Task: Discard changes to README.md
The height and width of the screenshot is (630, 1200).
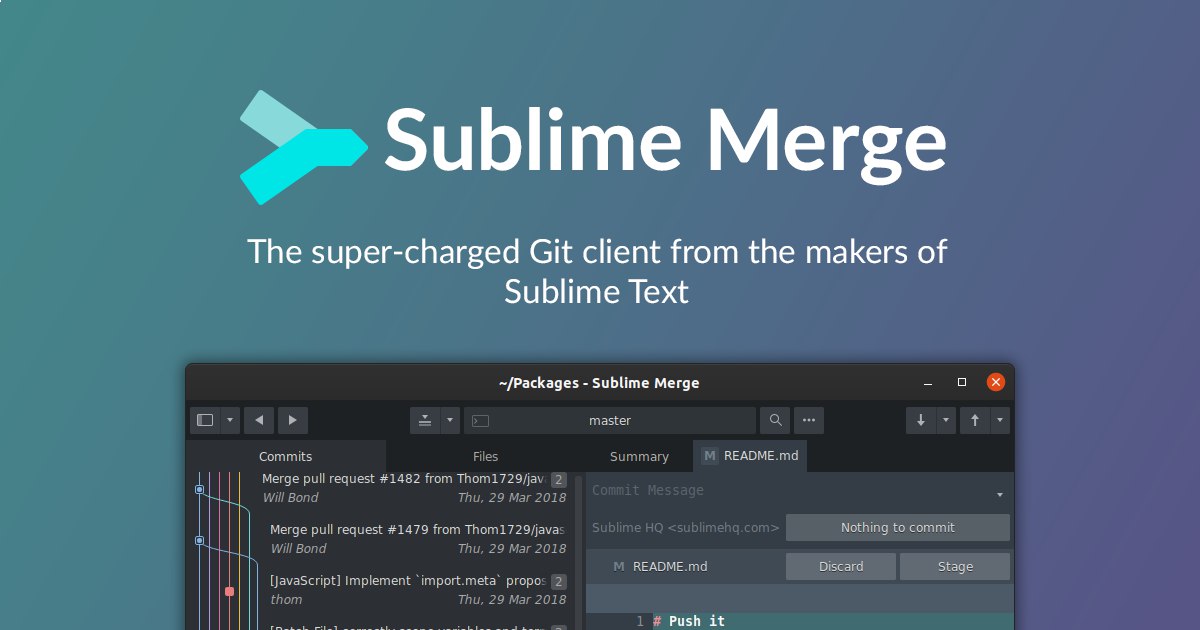Action: pos(841,566)
